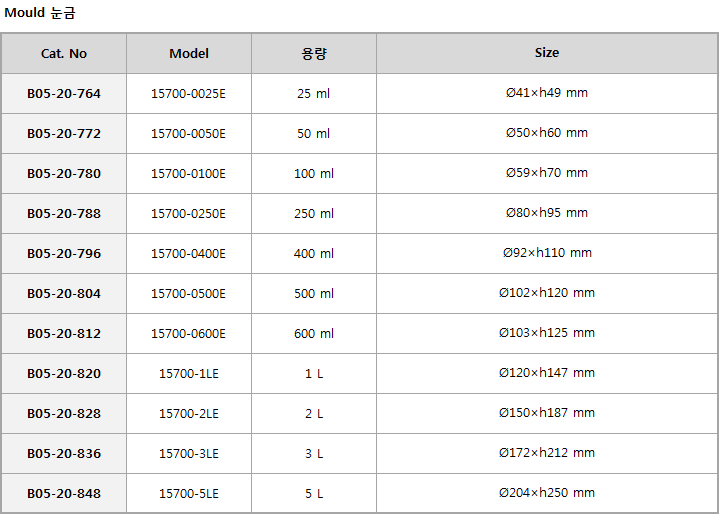Click the 용량 column header

tap(314, 54)
